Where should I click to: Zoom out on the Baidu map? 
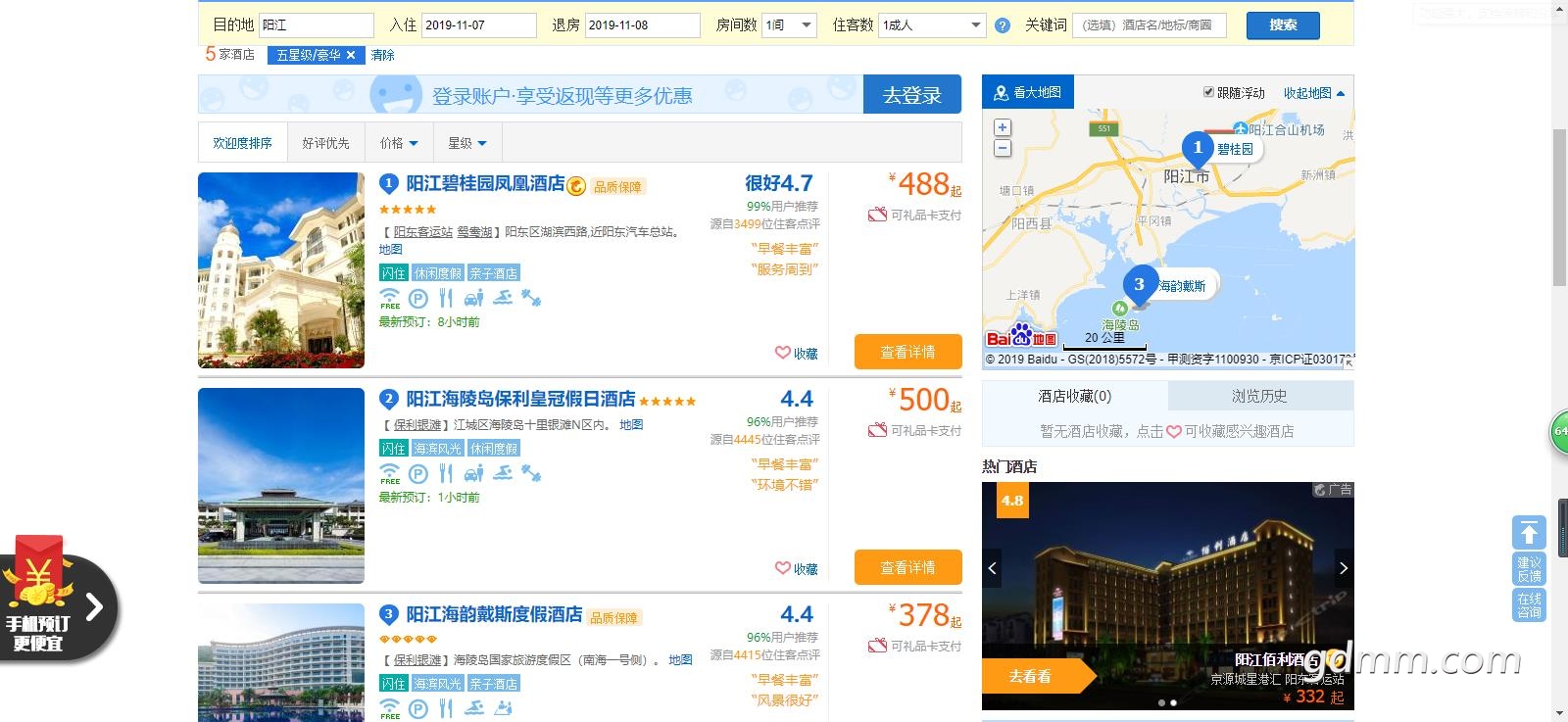point(1002,148)
